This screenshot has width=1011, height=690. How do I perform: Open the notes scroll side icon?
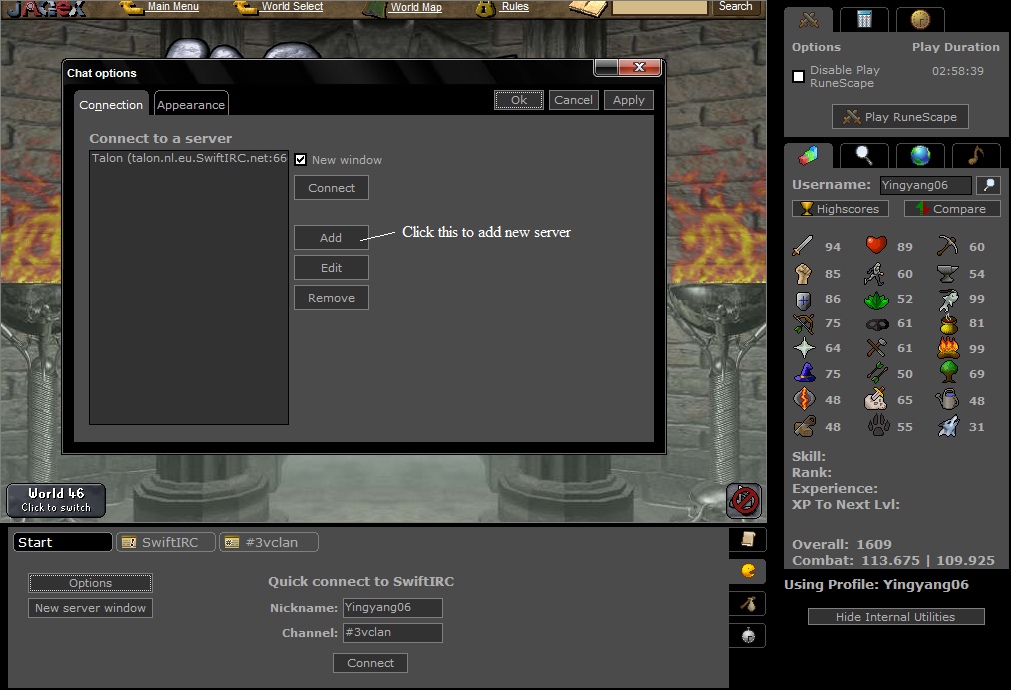tap(748, 539)
